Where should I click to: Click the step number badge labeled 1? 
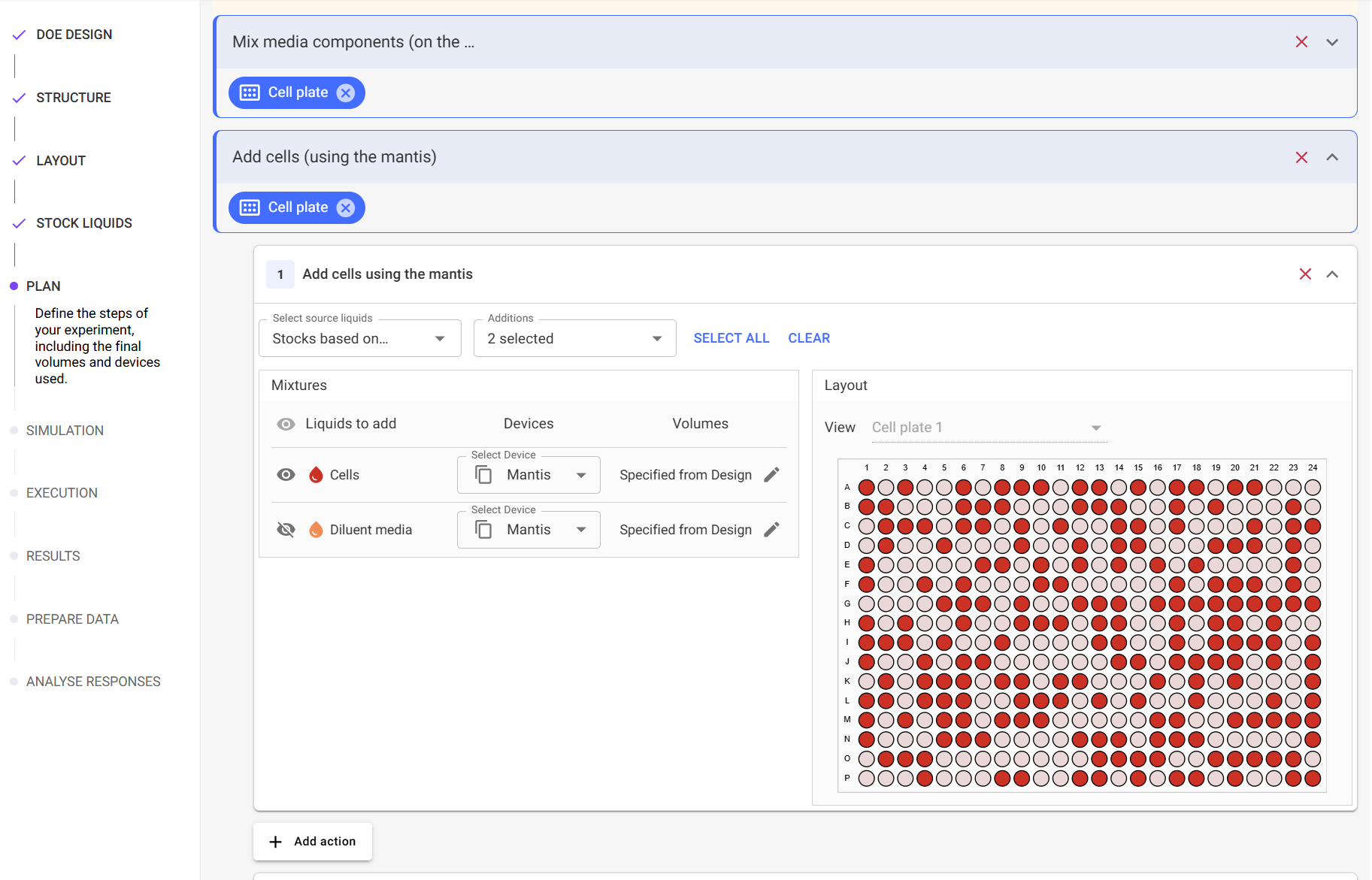click(x=280, y=274)
